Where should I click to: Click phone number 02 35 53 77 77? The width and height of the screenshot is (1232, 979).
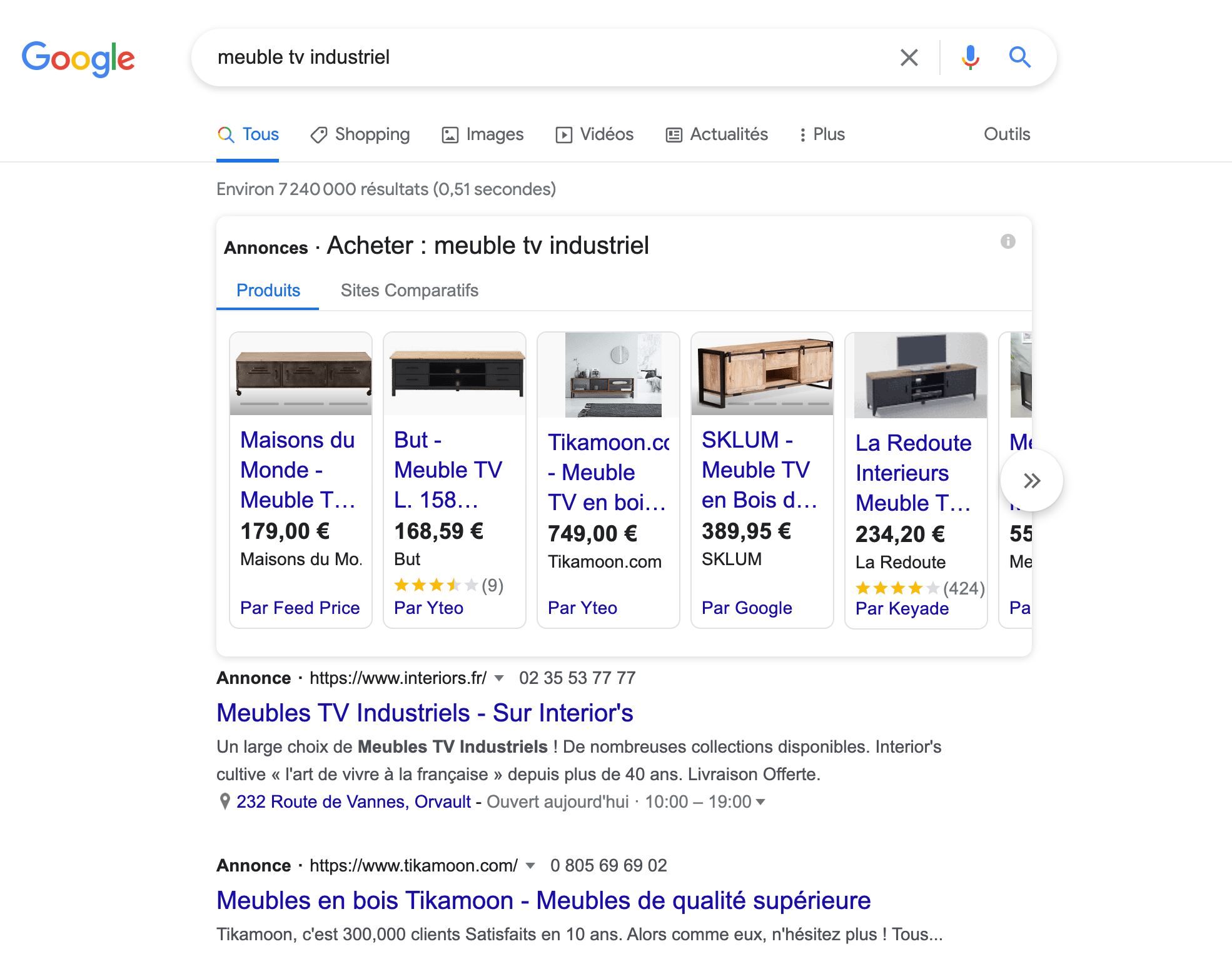577,678
